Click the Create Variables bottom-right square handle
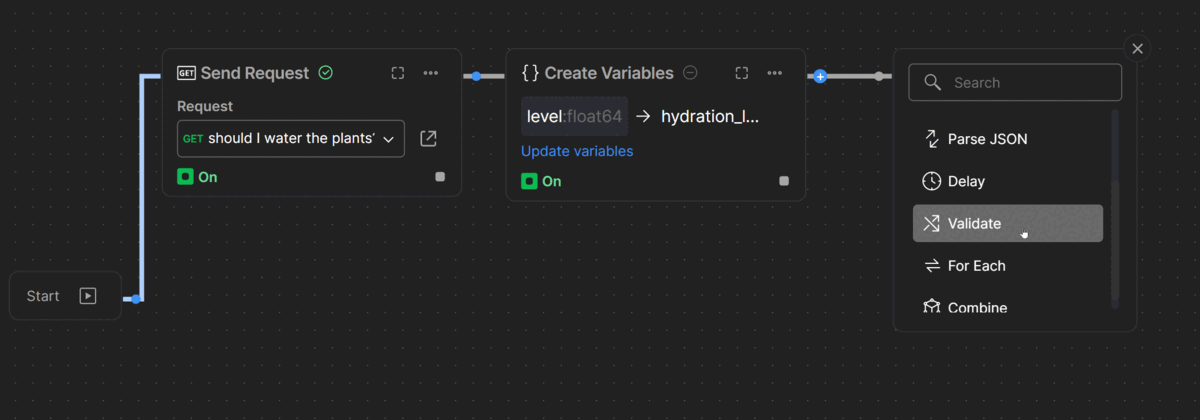 tap(784, 181)
